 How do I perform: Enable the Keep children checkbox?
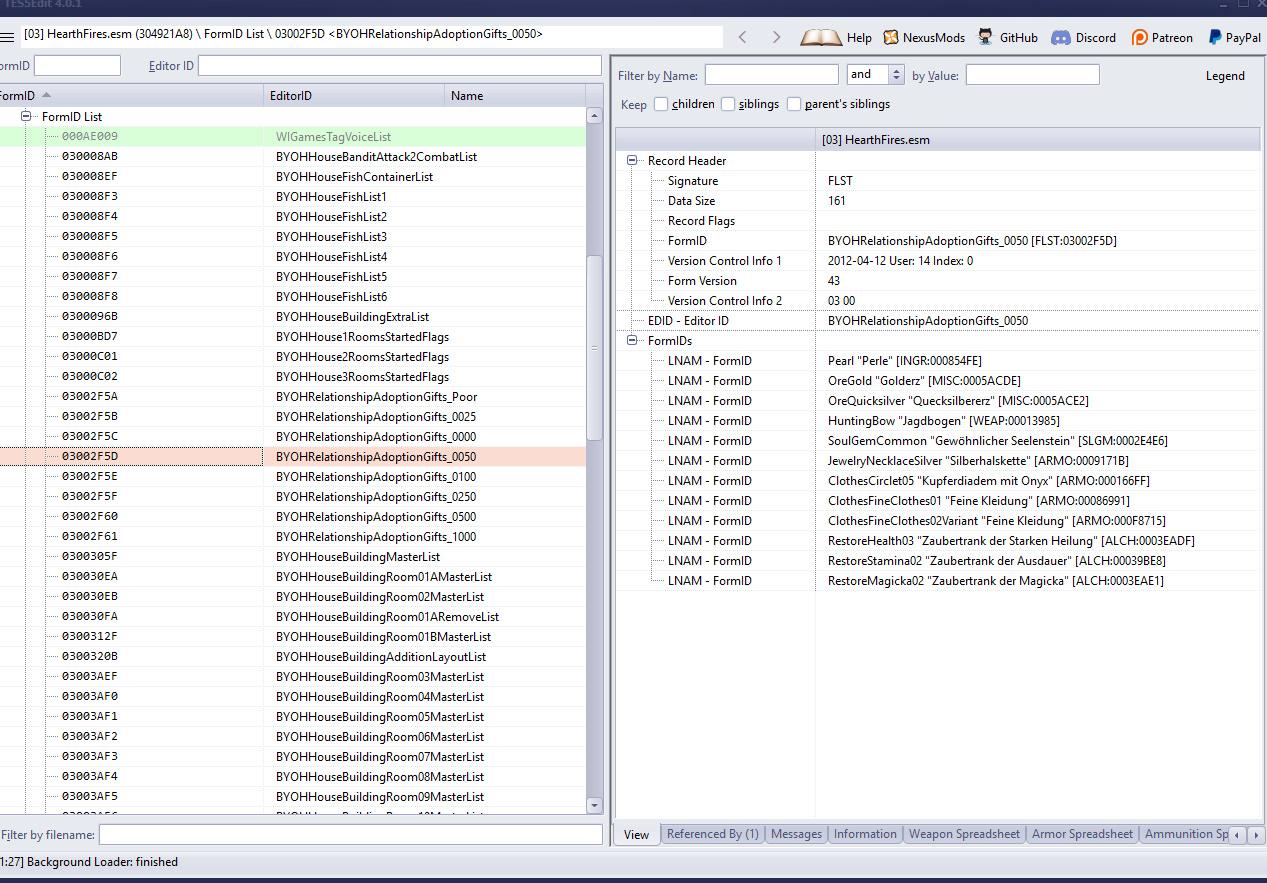point(661,104)
